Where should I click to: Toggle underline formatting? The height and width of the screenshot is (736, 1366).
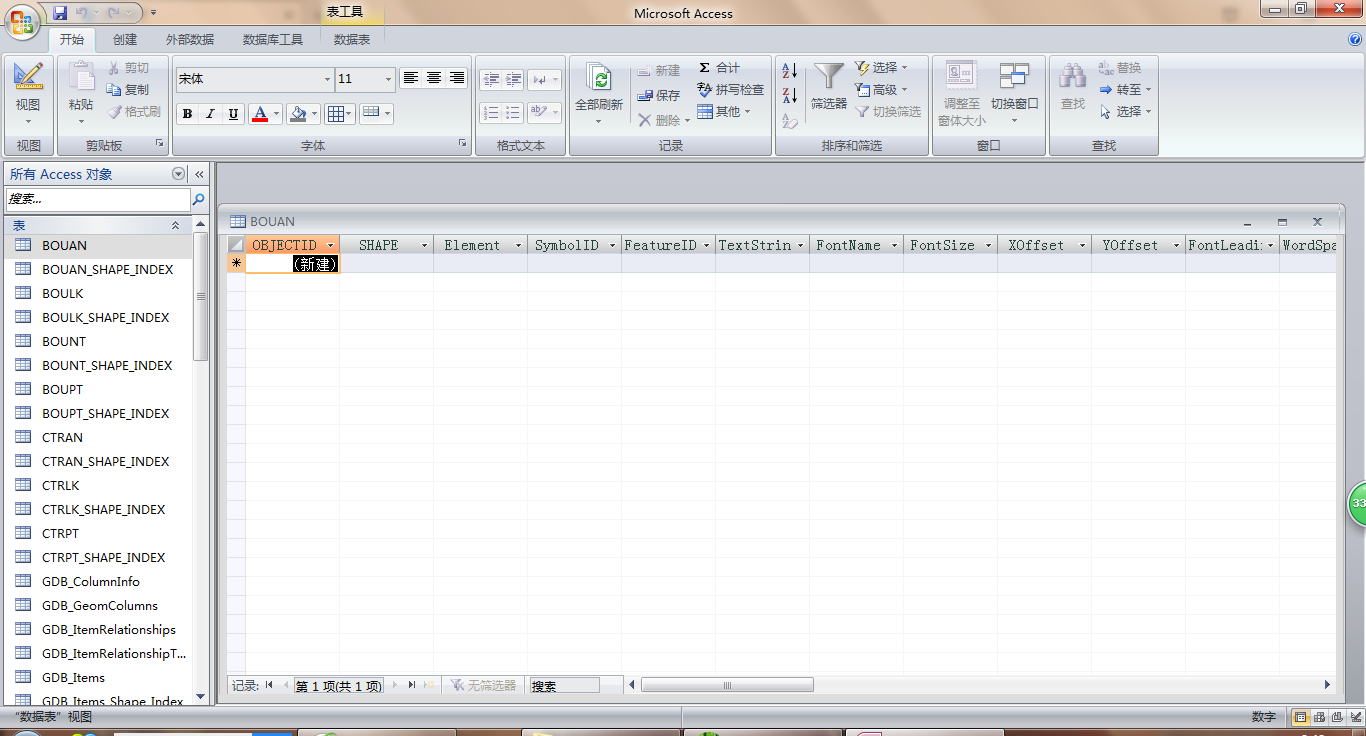[x=233, y=114]
